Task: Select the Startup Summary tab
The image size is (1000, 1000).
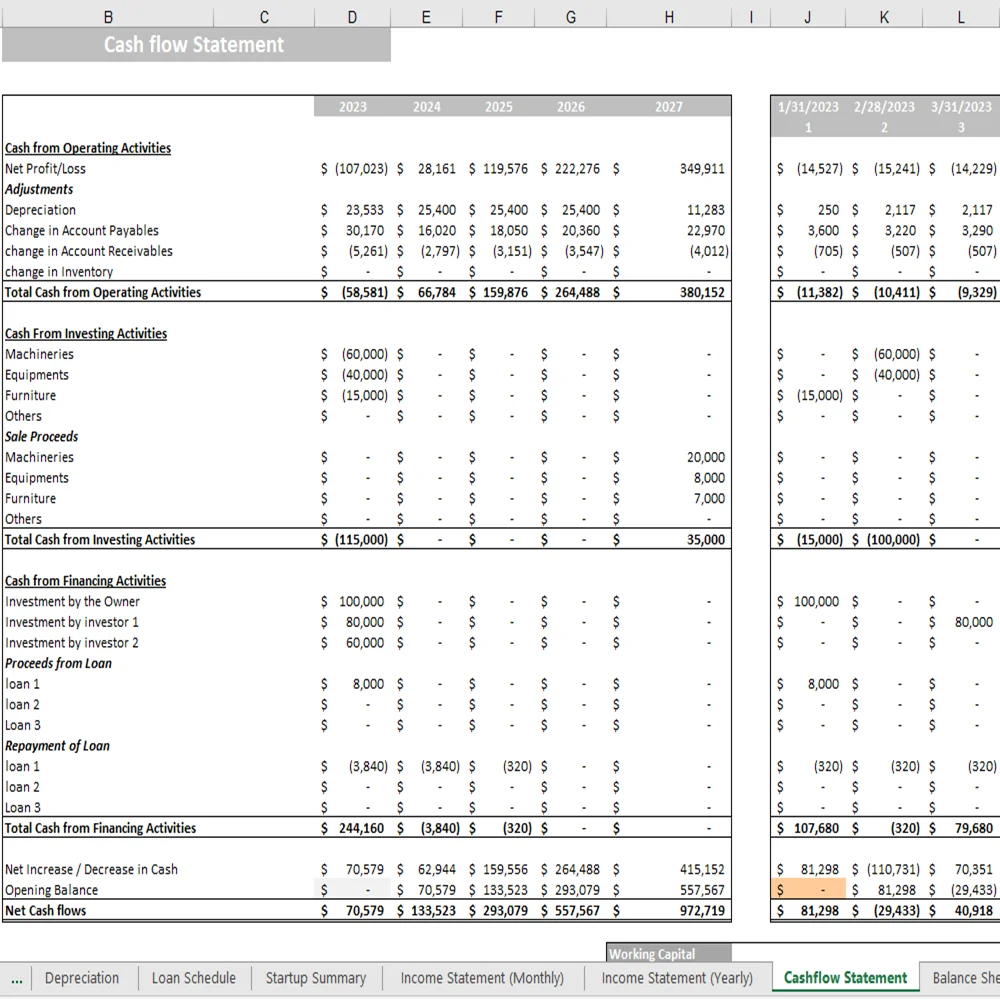Action: [316, 978]
